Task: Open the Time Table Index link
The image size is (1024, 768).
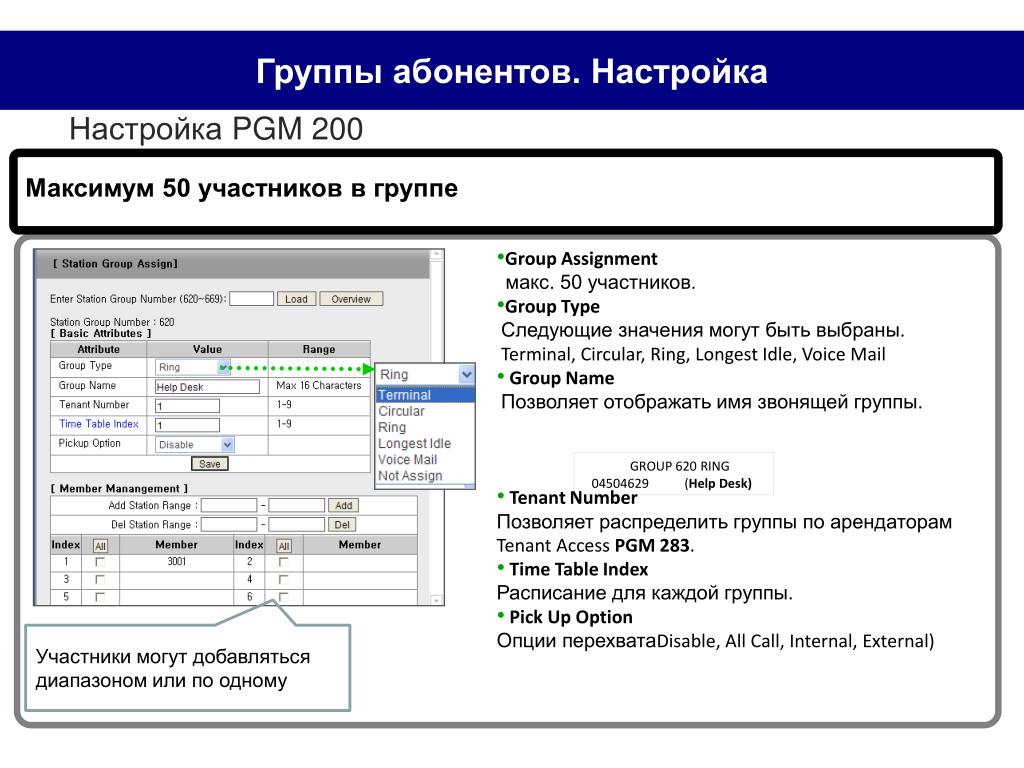Action: [99, 424]
